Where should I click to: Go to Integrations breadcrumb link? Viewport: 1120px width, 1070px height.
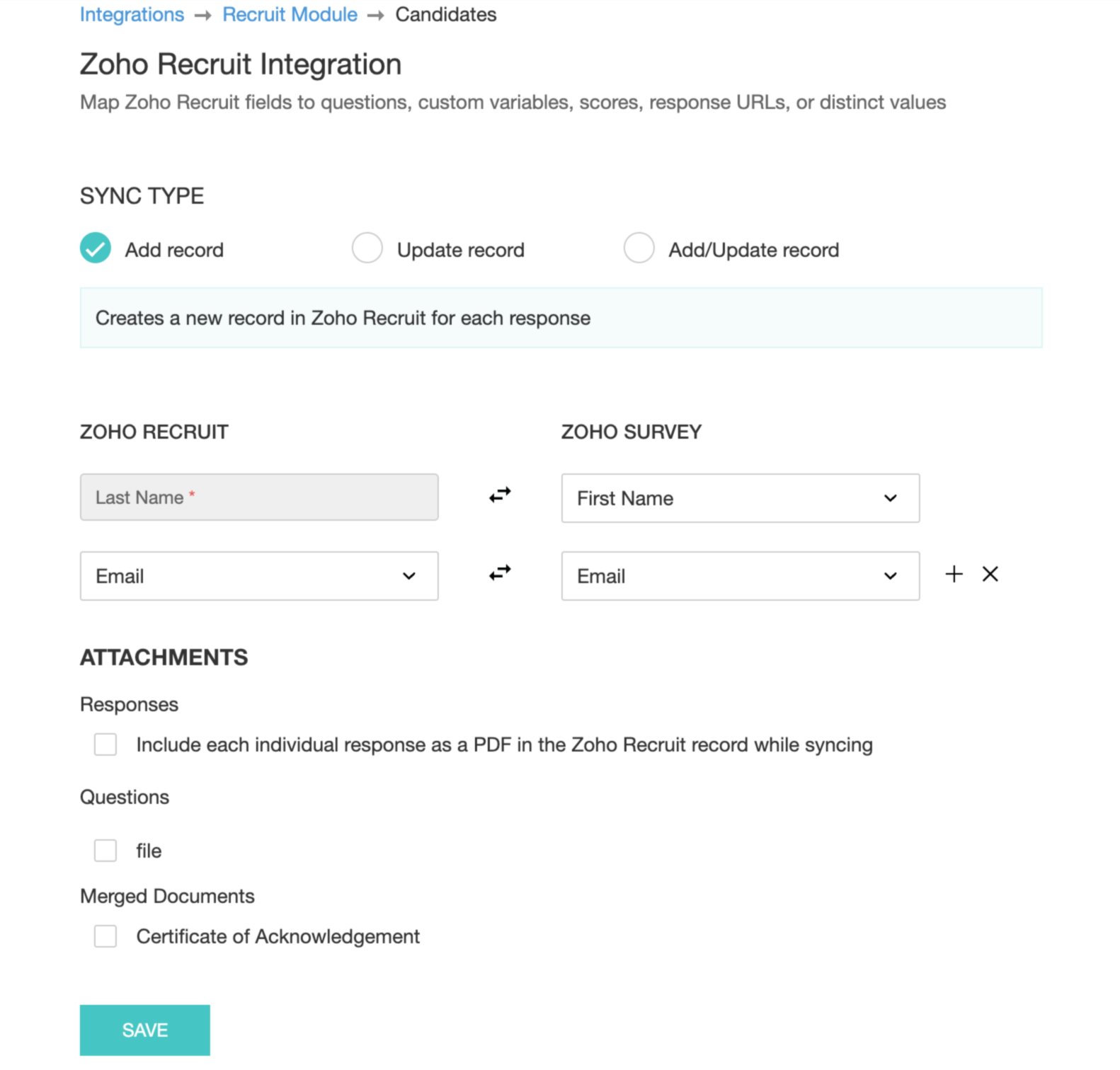point(132,14)
